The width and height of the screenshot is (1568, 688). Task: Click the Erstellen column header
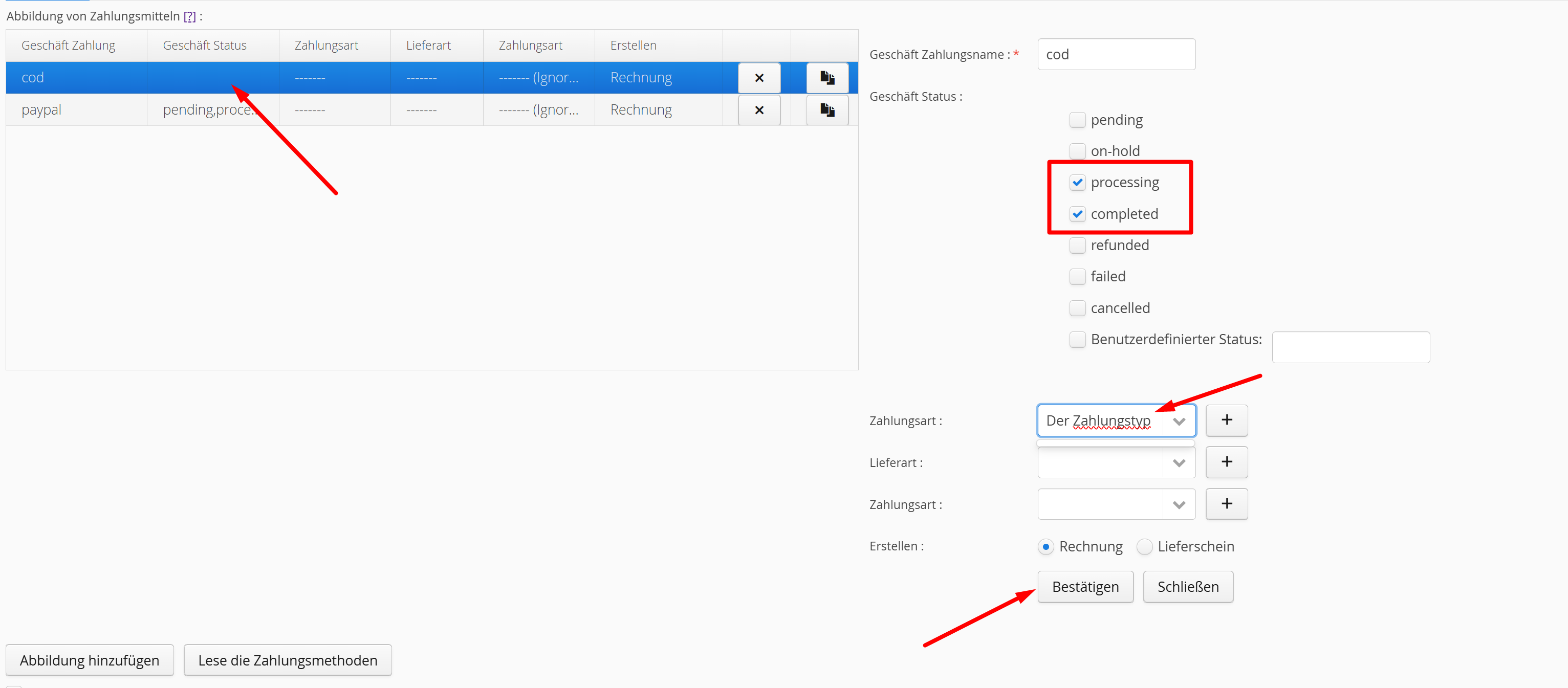633,46
